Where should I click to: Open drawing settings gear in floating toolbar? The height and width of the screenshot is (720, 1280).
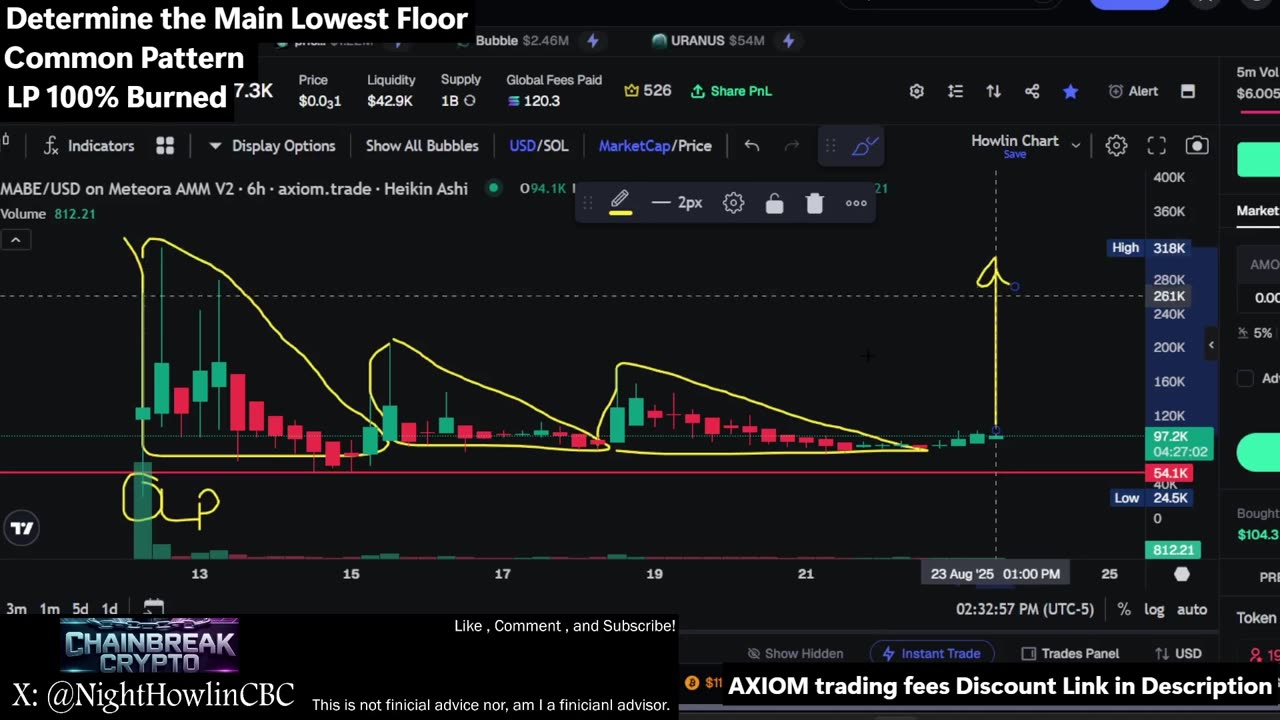click(734, 203)
